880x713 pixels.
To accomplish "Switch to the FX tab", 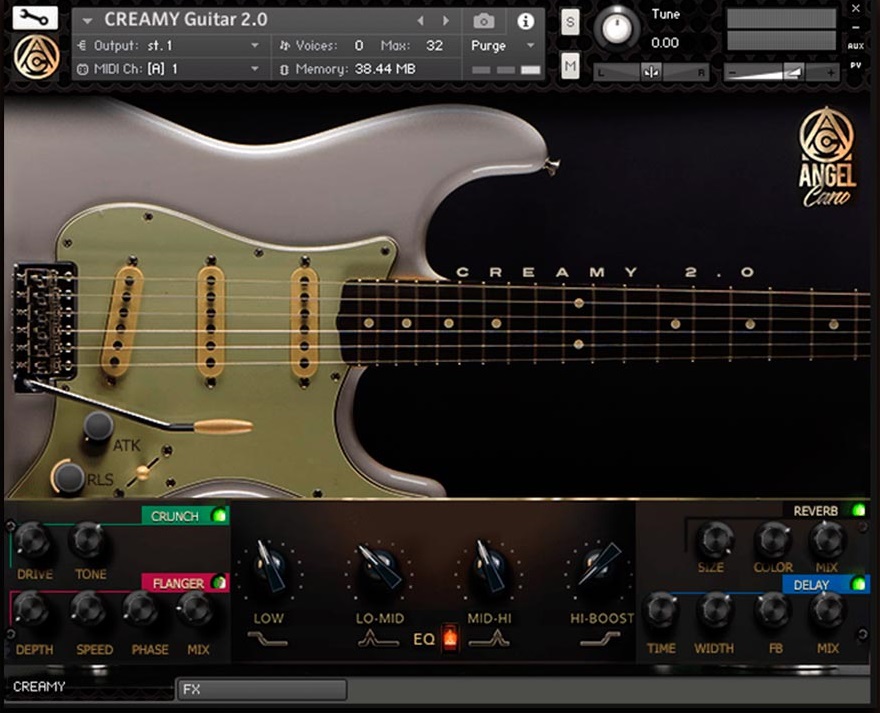I will click(262, 689).
